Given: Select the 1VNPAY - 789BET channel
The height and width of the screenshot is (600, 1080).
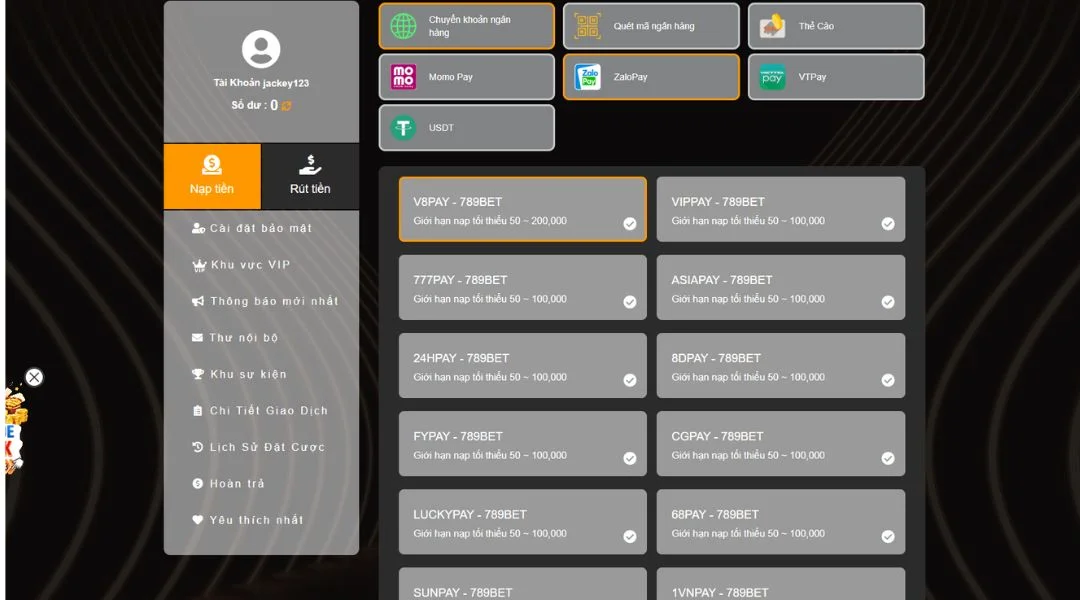Looking at the screenshot, I should (780, 584).
